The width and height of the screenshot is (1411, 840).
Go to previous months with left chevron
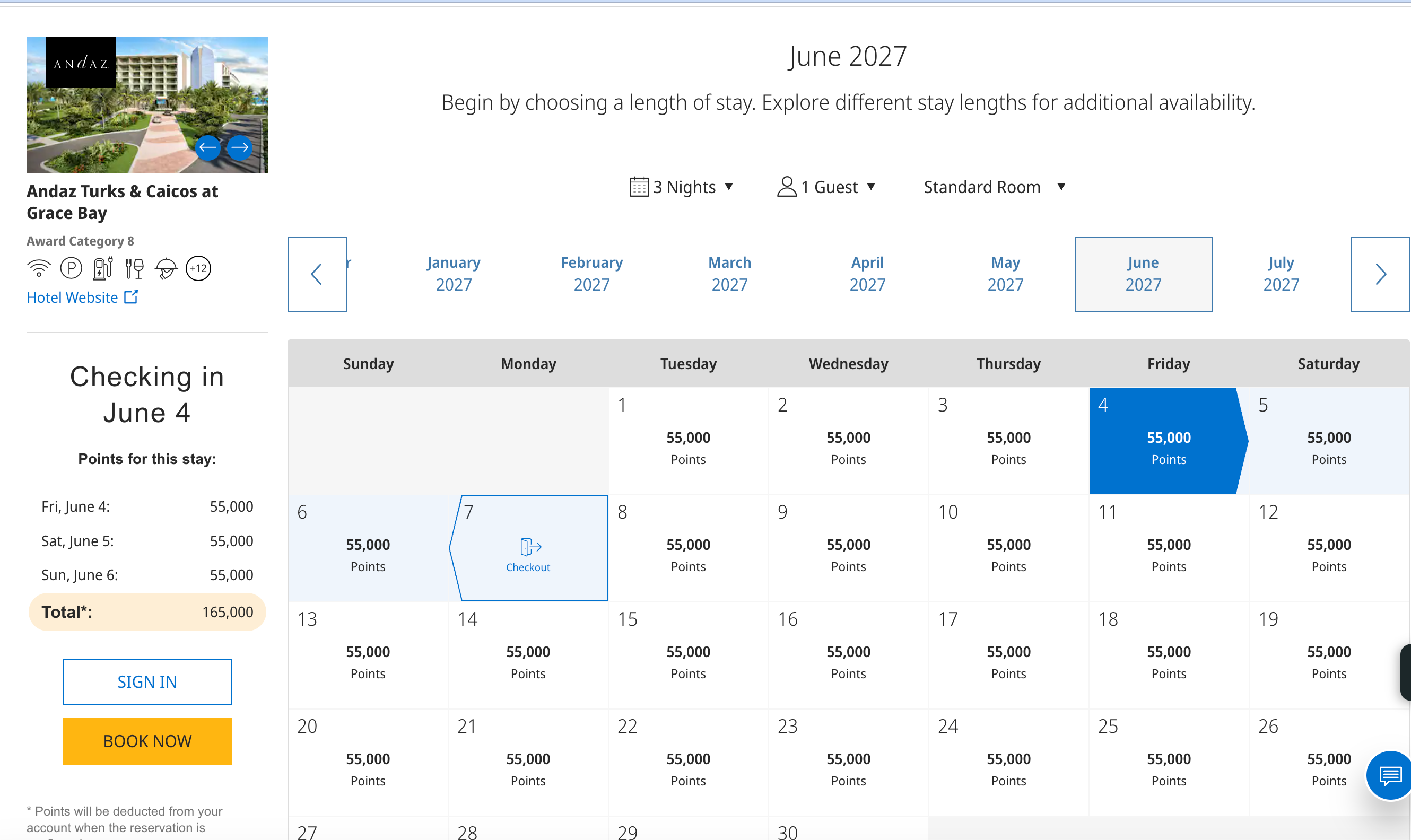(x=317, y=274)
